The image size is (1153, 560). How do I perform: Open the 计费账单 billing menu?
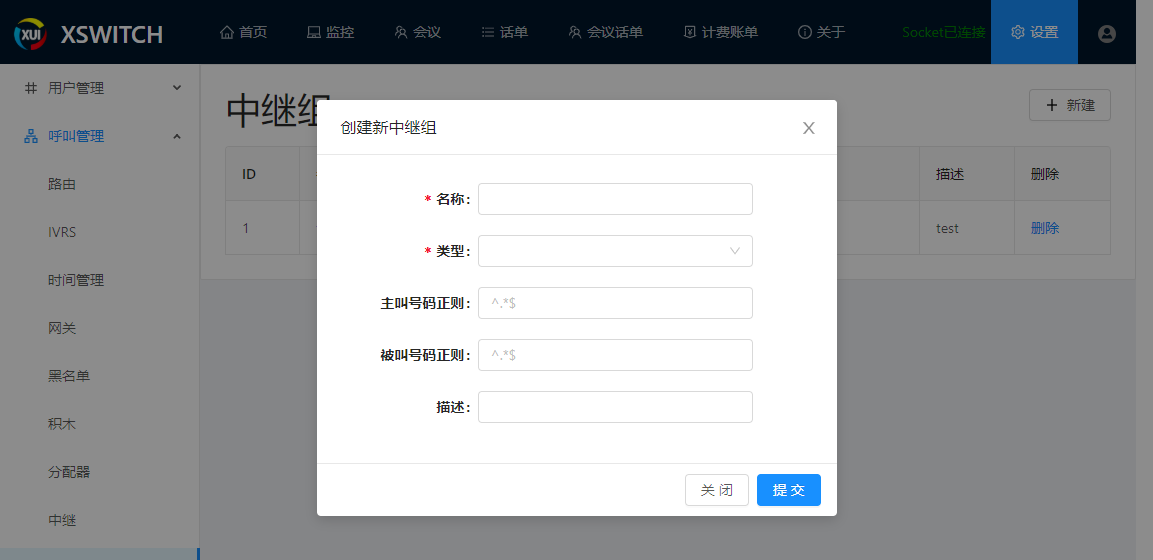pos(721,32)
